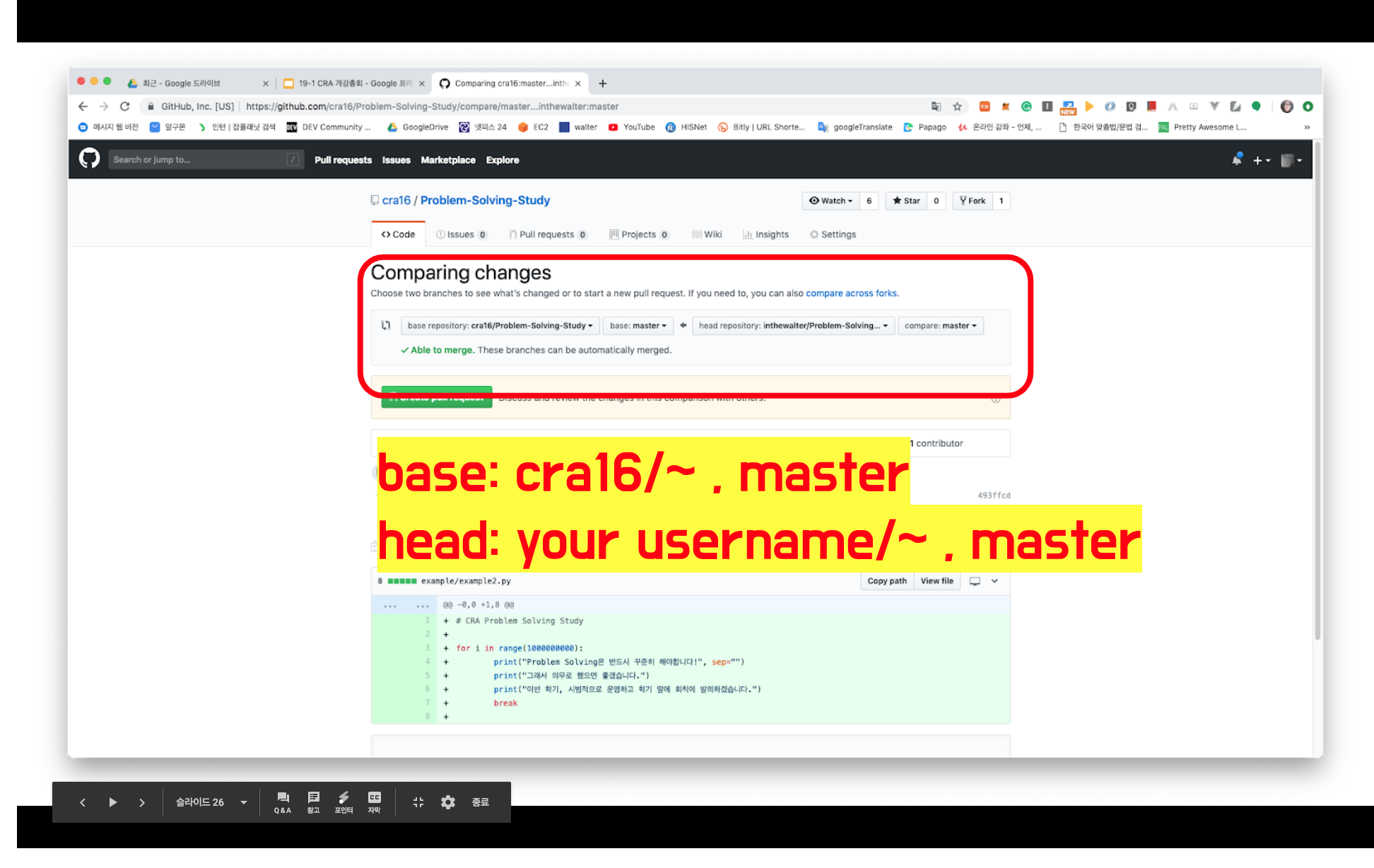Go to the previous slide arrow
Screen dimensions: 1374x868
pyautogui.click(x=83, y=802)
